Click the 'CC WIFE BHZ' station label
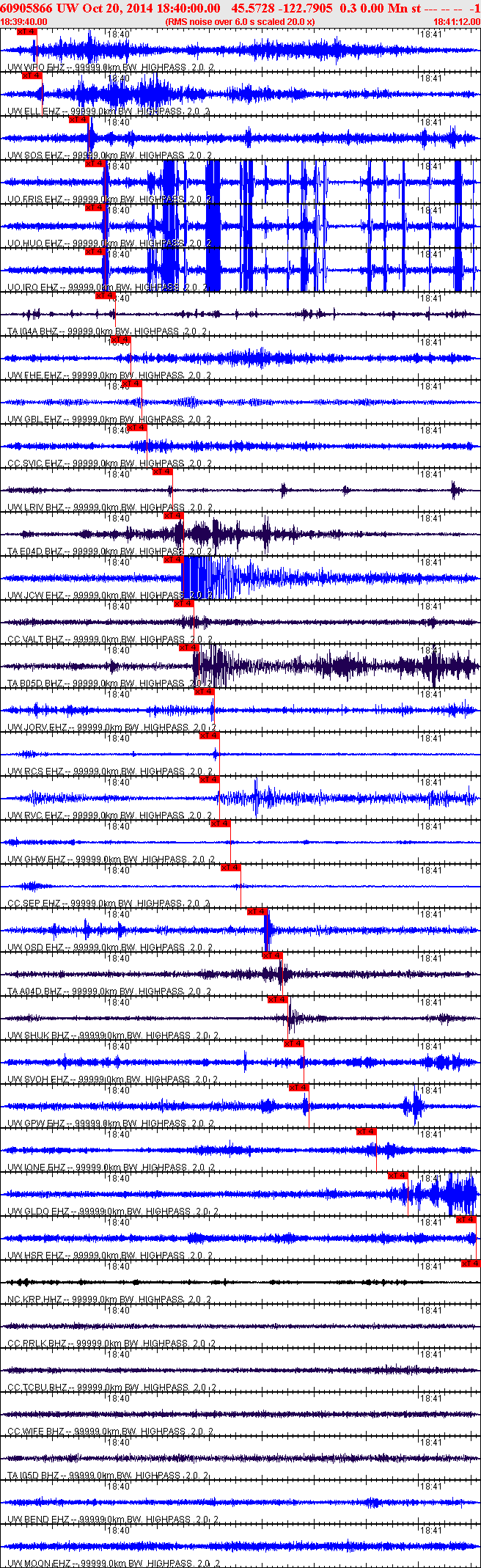Screen dimensions: 481x1568 coord(37,1432)
